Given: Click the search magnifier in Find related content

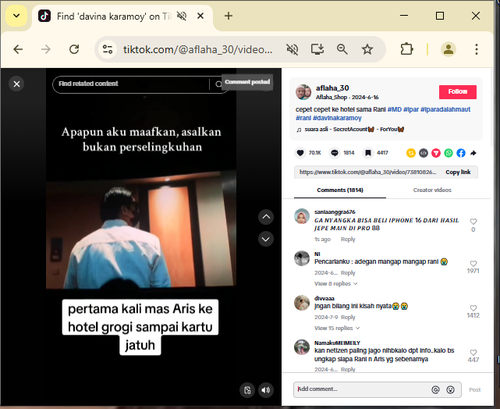Looking at the screenshot, I should [x=218, y=84].
